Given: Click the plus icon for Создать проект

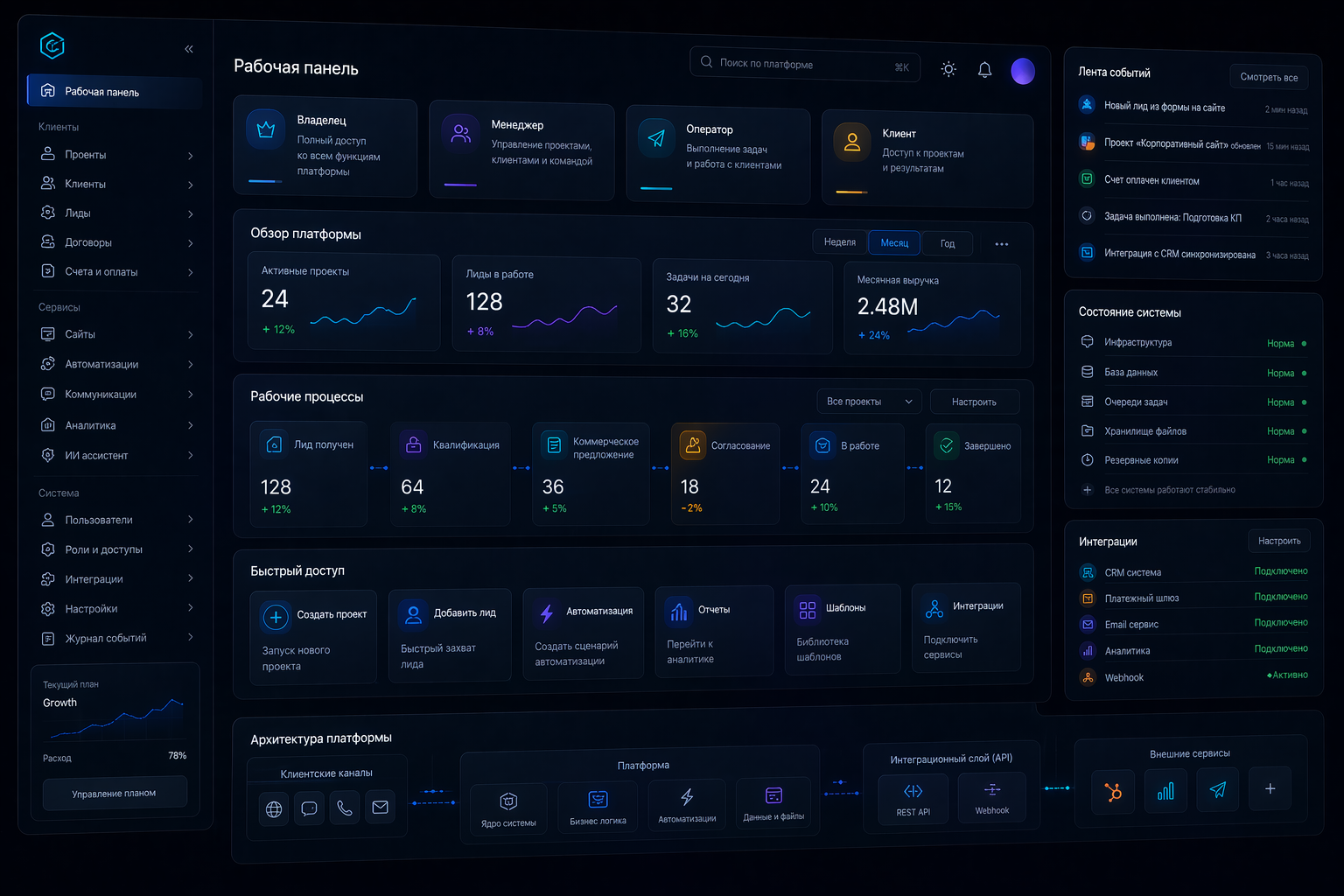Looking at the screenshot, I should click(x=276, y=617).
